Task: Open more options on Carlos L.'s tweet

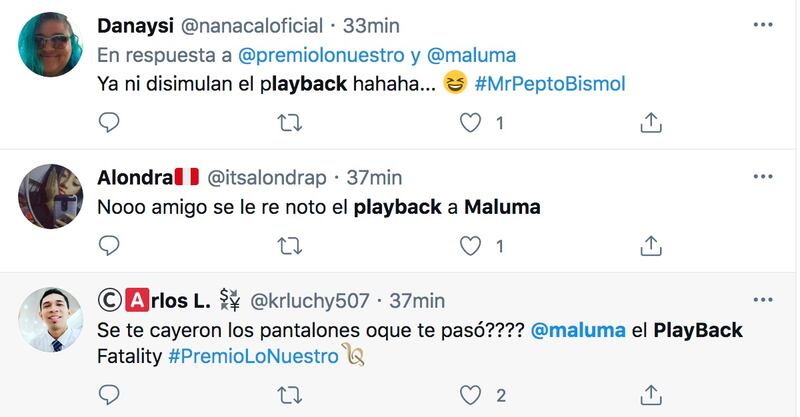Action: pyautogui.click(x=763, y=300)
